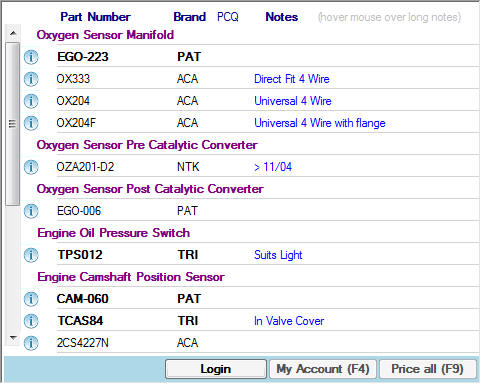Open info icon for CAM-060
The height and width of the screenshot is (384, 481).
click(x=31, y=299)
